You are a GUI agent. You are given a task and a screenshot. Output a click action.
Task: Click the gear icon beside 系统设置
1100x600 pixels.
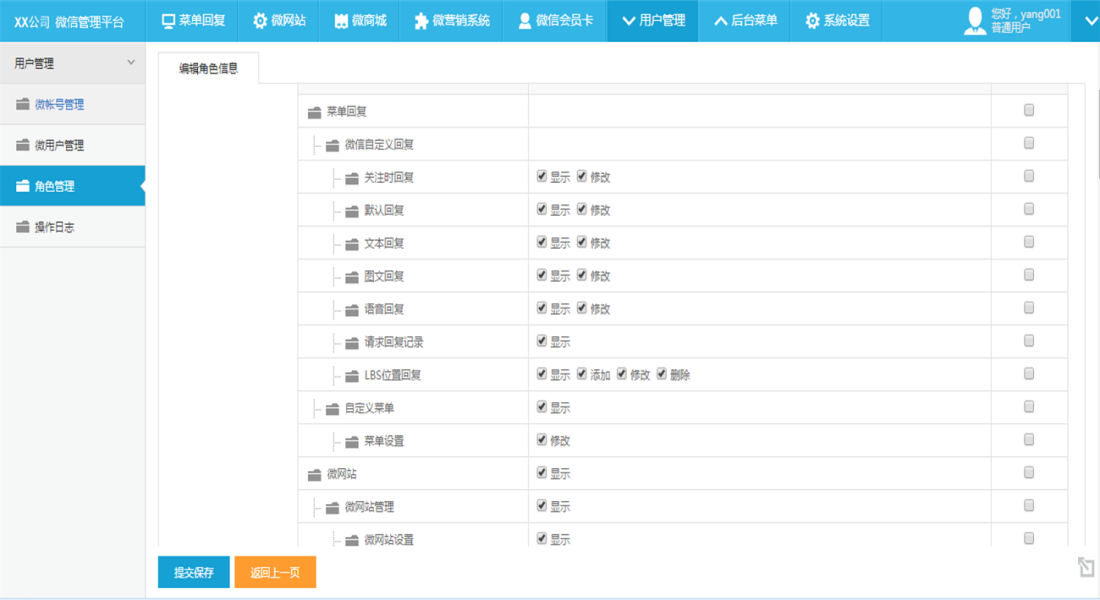pyautogui.click(x=812, y=21)
